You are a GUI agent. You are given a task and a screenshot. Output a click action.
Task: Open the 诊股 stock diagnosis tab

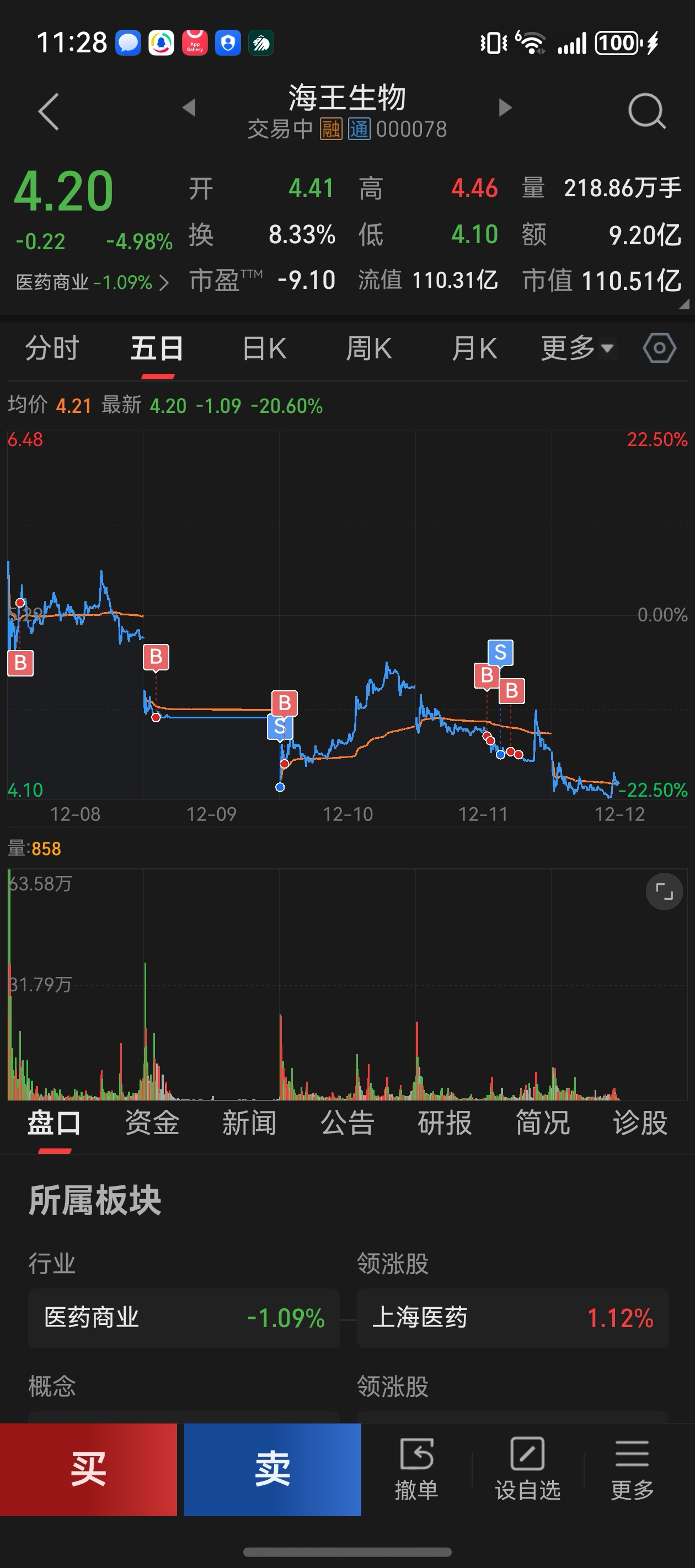click(640, 1123)
